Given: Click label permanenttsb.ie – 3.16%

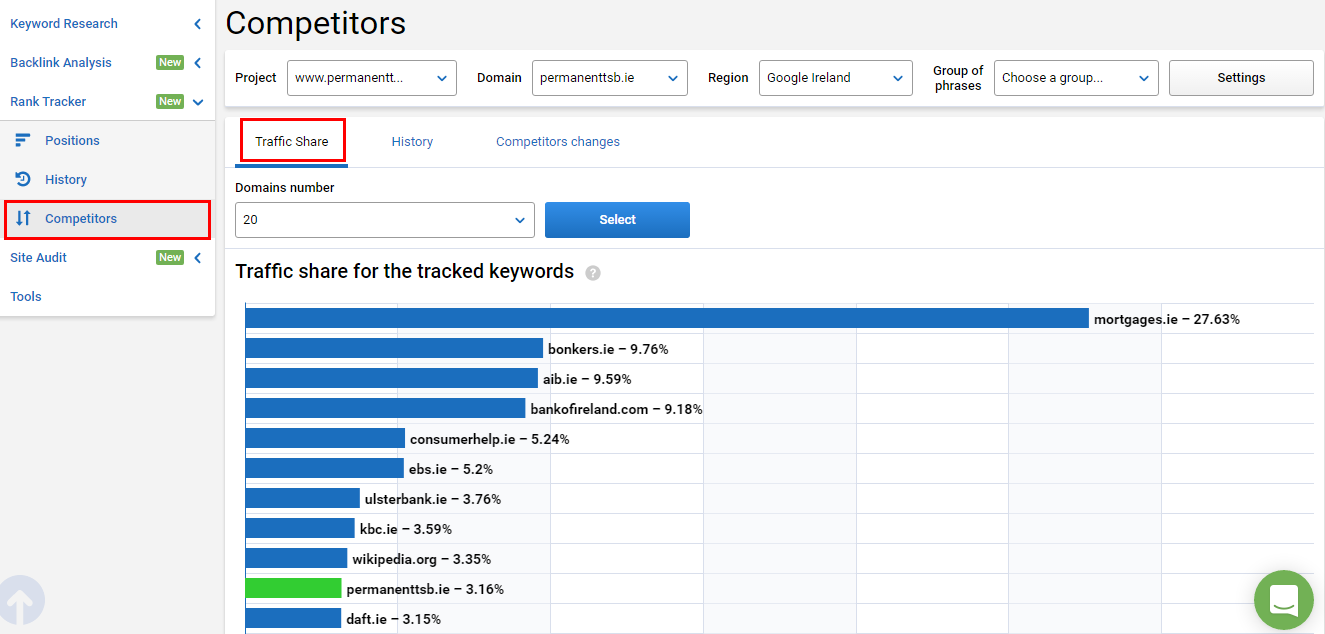Looking at the screenshot, I should coord(425,589).
